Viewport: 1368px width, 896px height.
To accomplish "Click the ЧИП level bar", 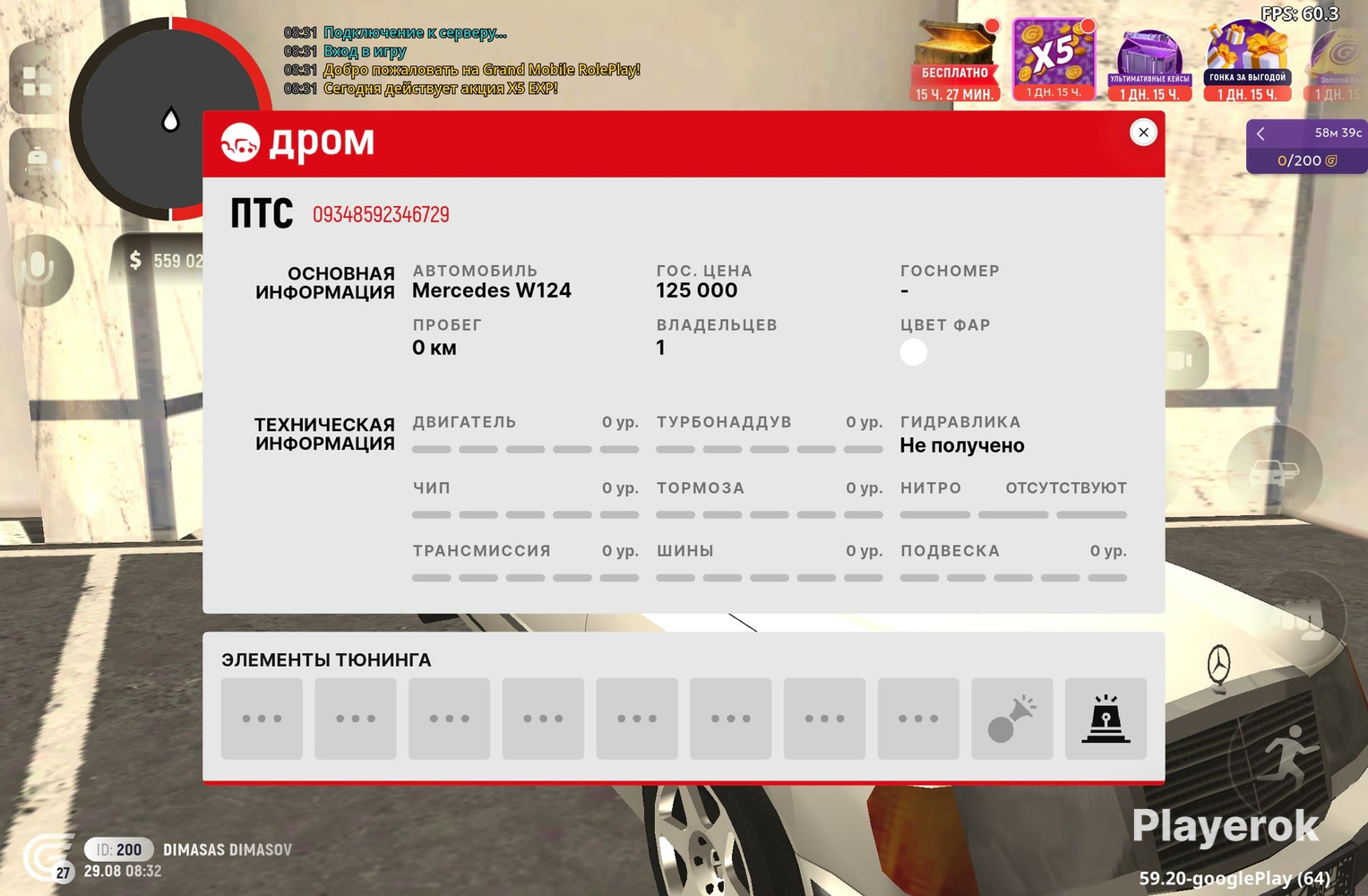I will [x=526, y=514].
